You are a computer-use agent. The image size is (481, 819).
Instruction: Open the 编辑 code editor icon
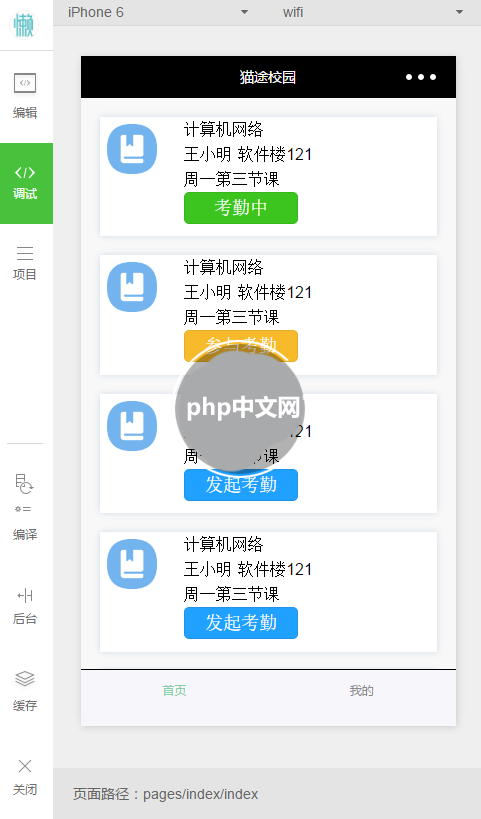pyautogui.click(x=25, y=84)
